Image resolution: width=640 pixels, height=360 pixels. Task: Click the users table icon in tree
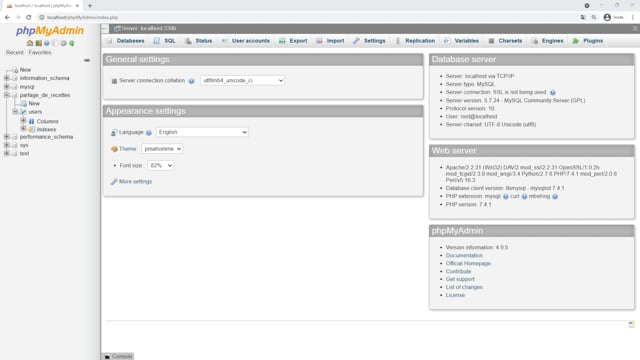[x=24, y=112]
